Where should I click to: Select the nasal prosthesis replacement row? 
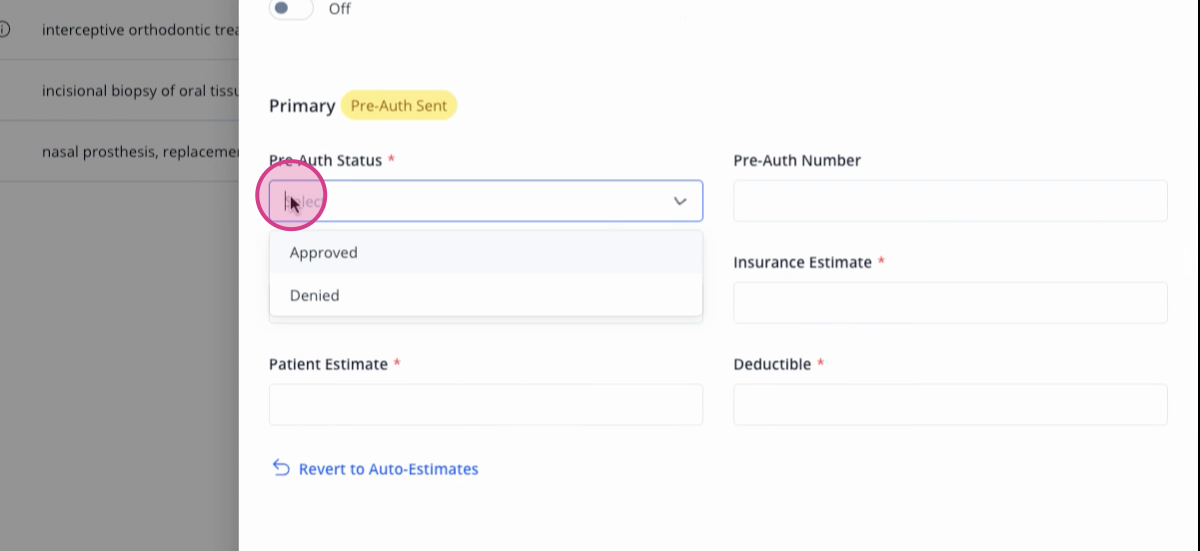[x=119, y=152]
